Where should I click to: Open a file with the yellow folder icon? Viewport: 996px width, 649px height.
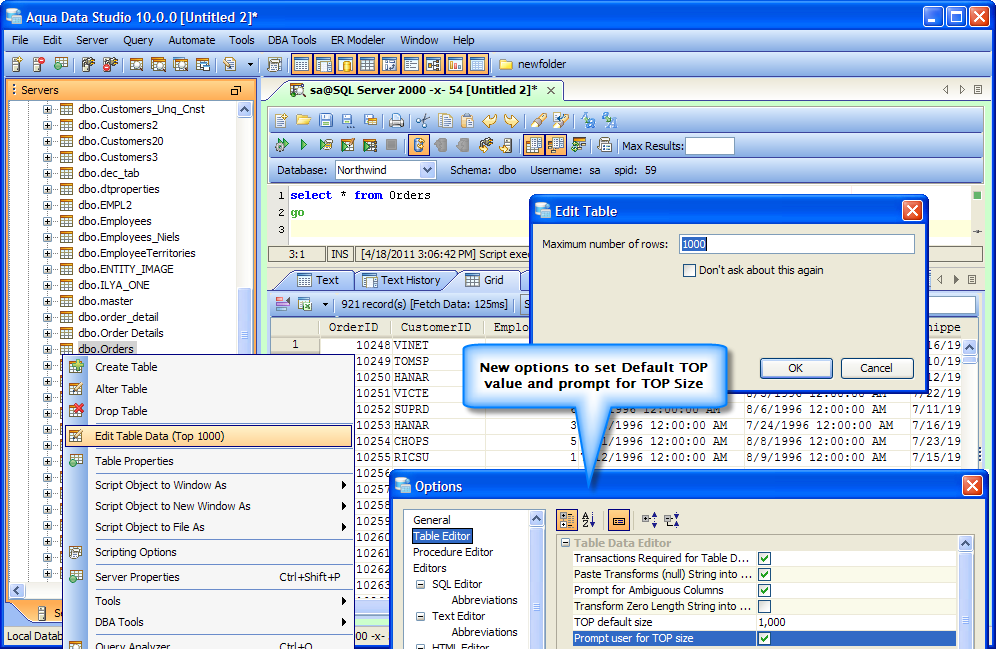pyautogui.click(x=304, y=120)
